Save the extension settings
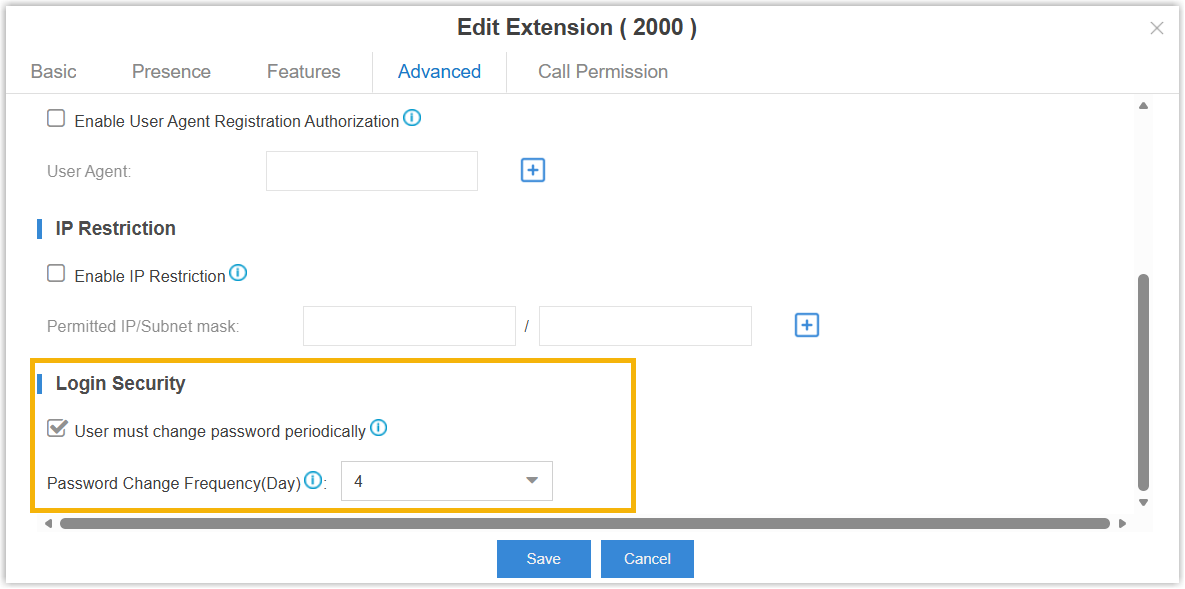The height and width of the screenshot is (589, 1185). click(543, 559)
